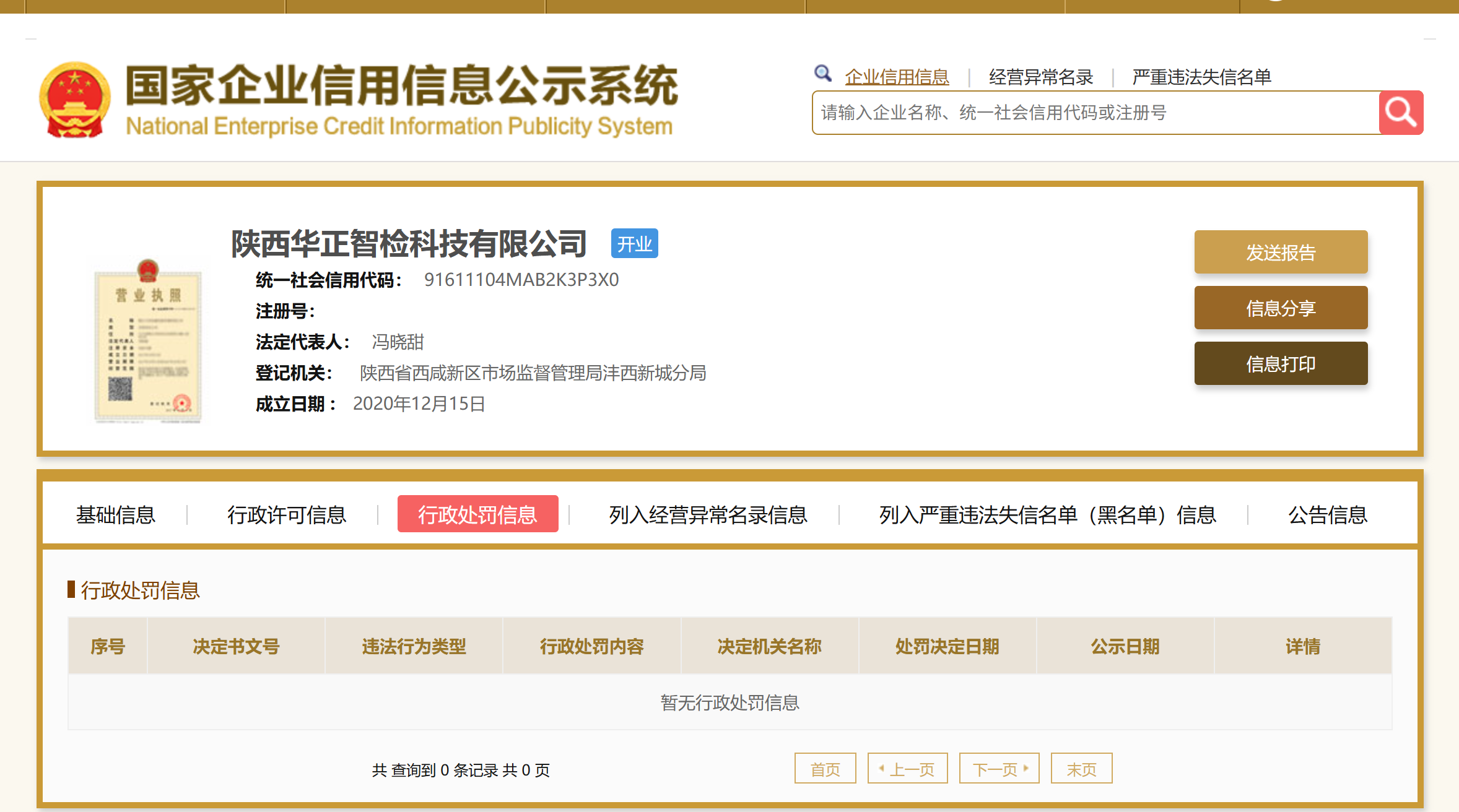This screenshot has height=812, width=1459.
Task: Click the 发送报告 button
Action: pos(1281,252)
